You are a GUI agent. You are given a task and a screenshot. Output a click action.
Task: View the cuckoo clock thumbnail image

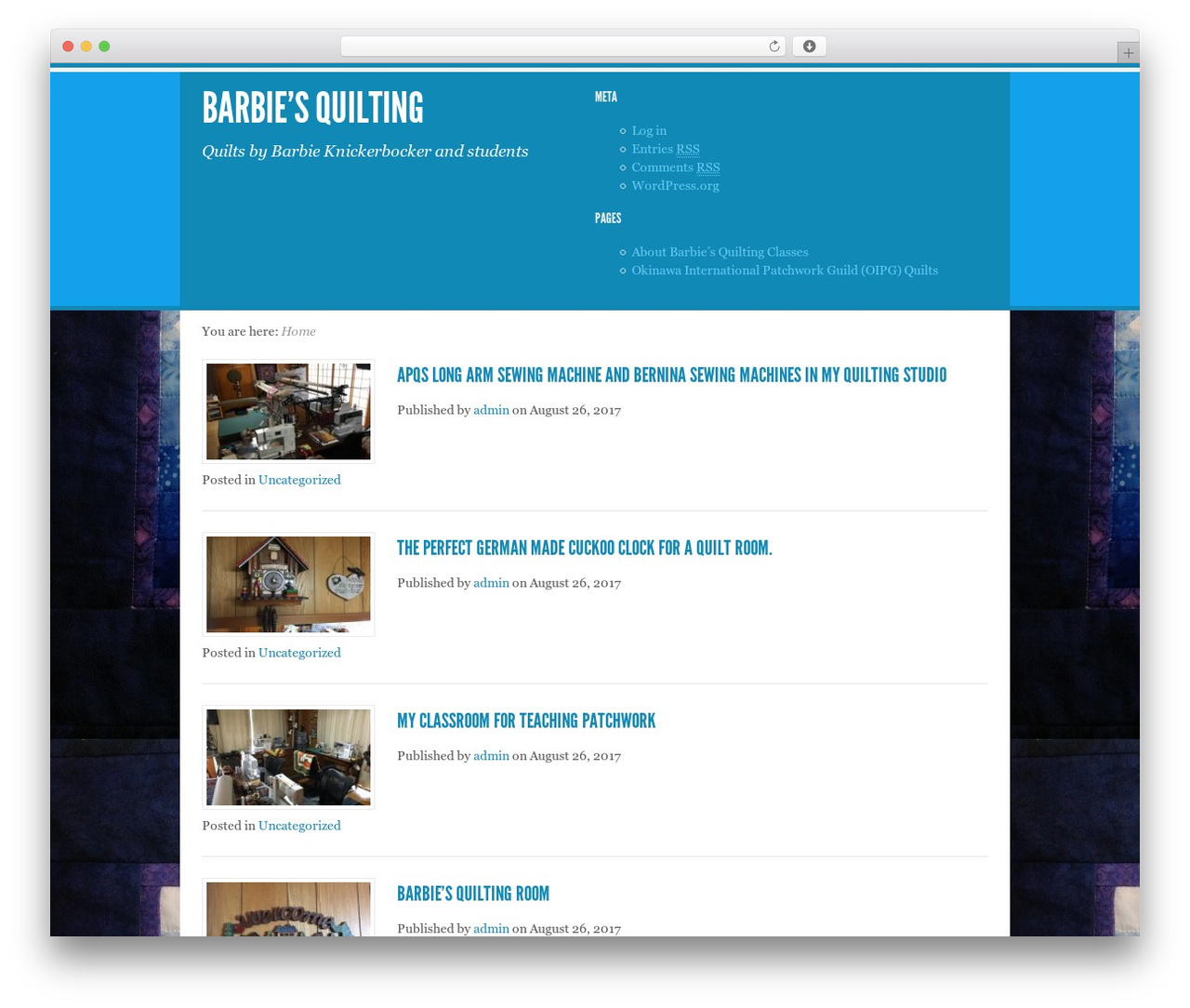[x=288, y=584]
